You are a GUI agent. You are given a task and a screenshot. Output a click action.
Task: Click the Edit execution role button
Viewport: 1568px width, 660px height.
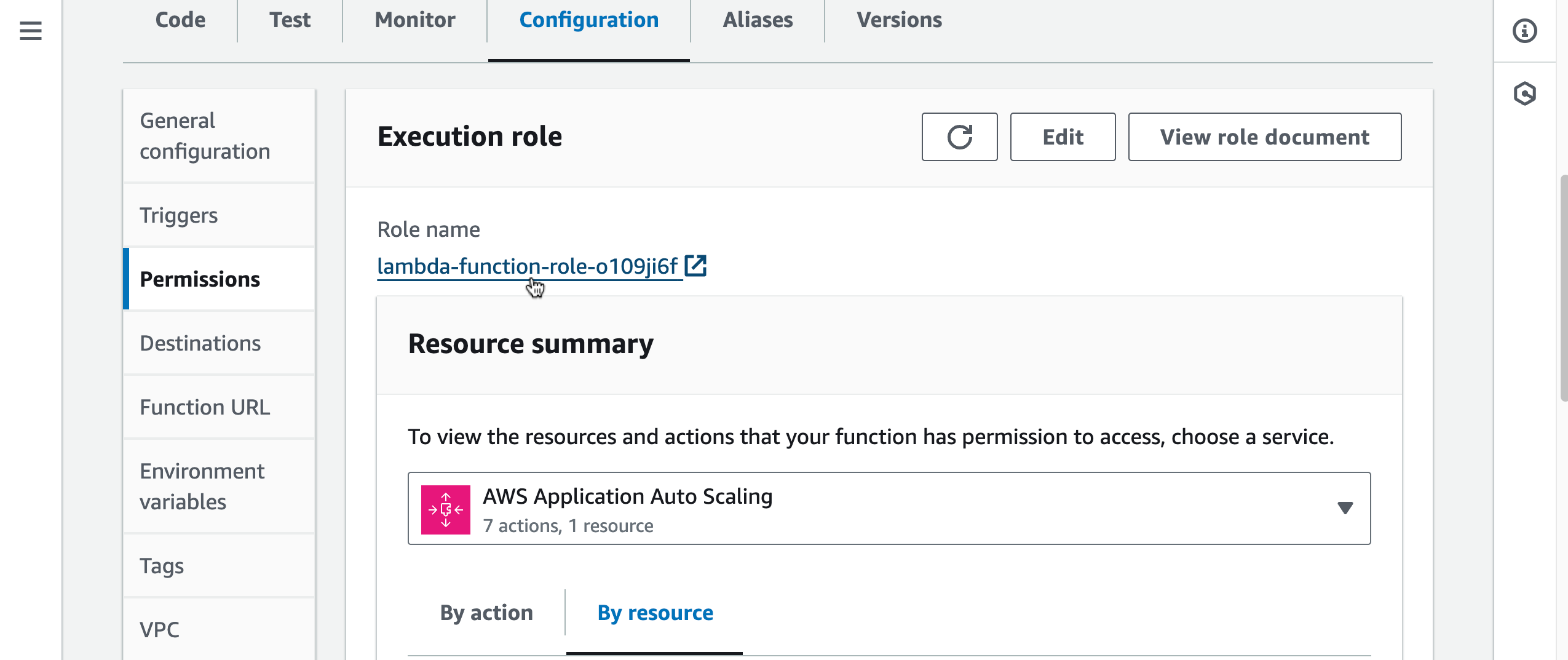pos(1062,137)
